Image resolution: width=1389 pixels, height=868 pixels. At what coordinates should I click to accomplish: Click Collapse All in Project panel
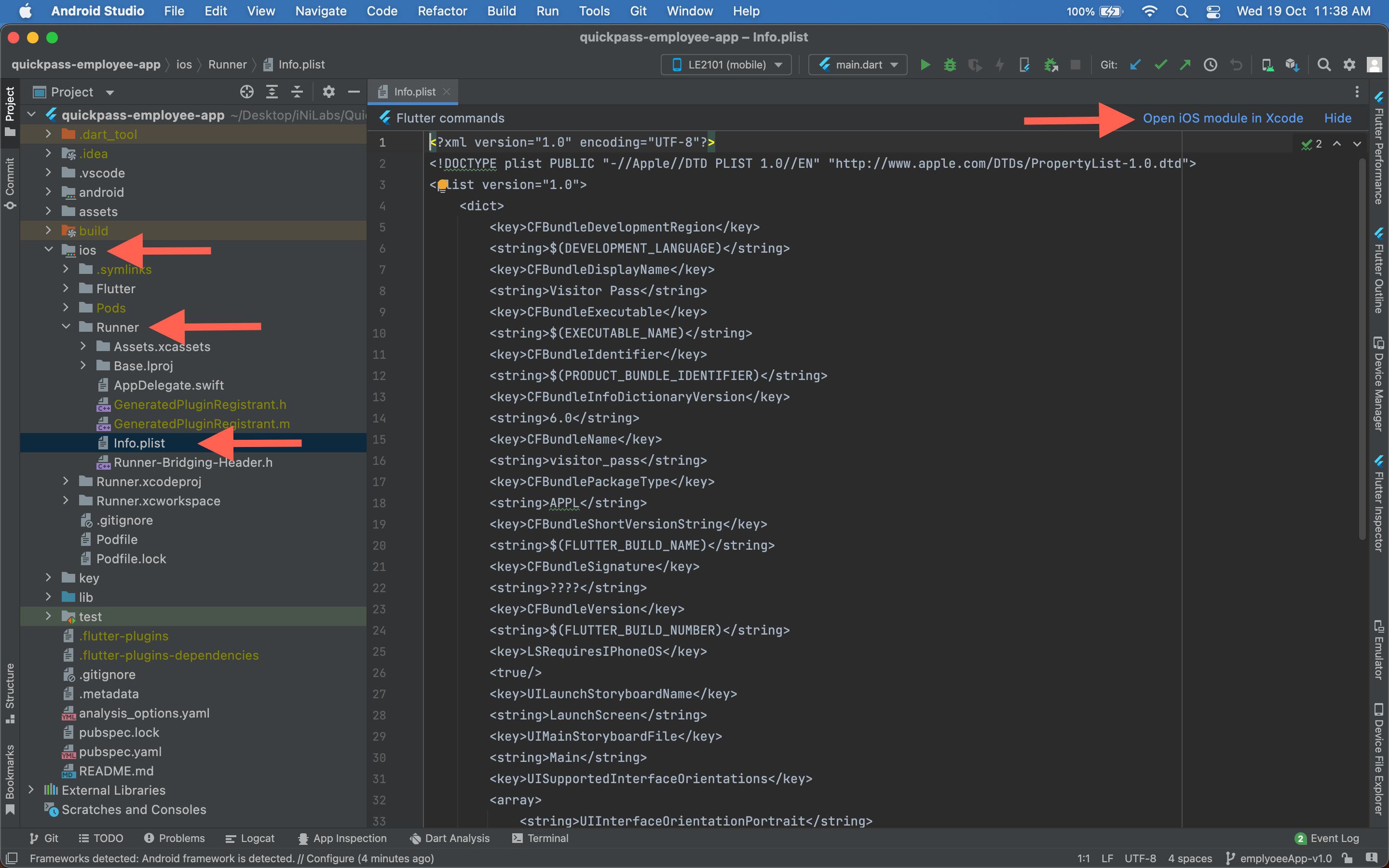tap(297, 92)
